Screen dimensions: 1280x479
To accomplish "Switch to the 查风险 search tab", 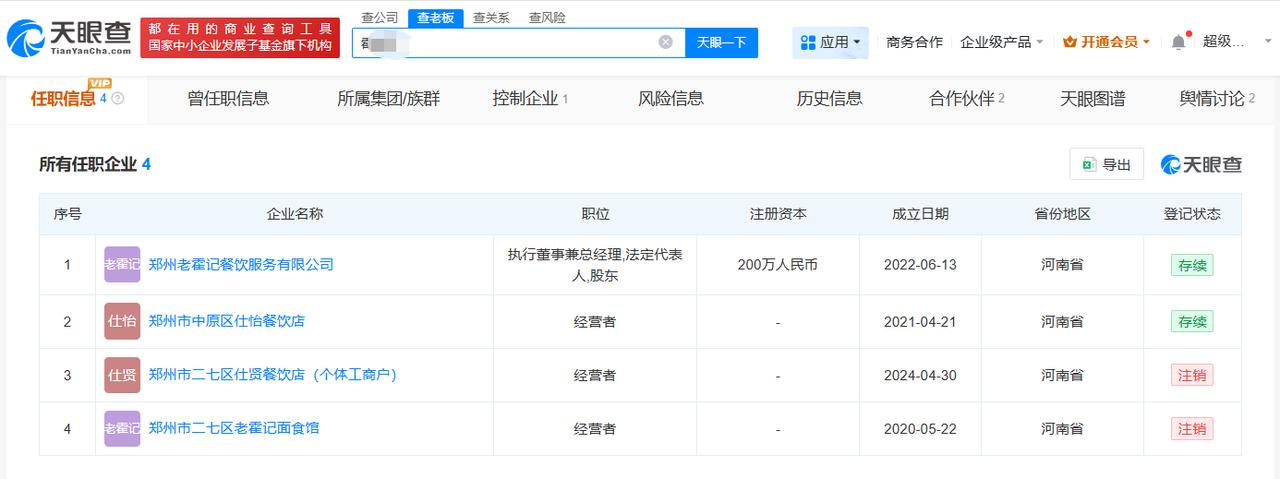I will point(547,17).
